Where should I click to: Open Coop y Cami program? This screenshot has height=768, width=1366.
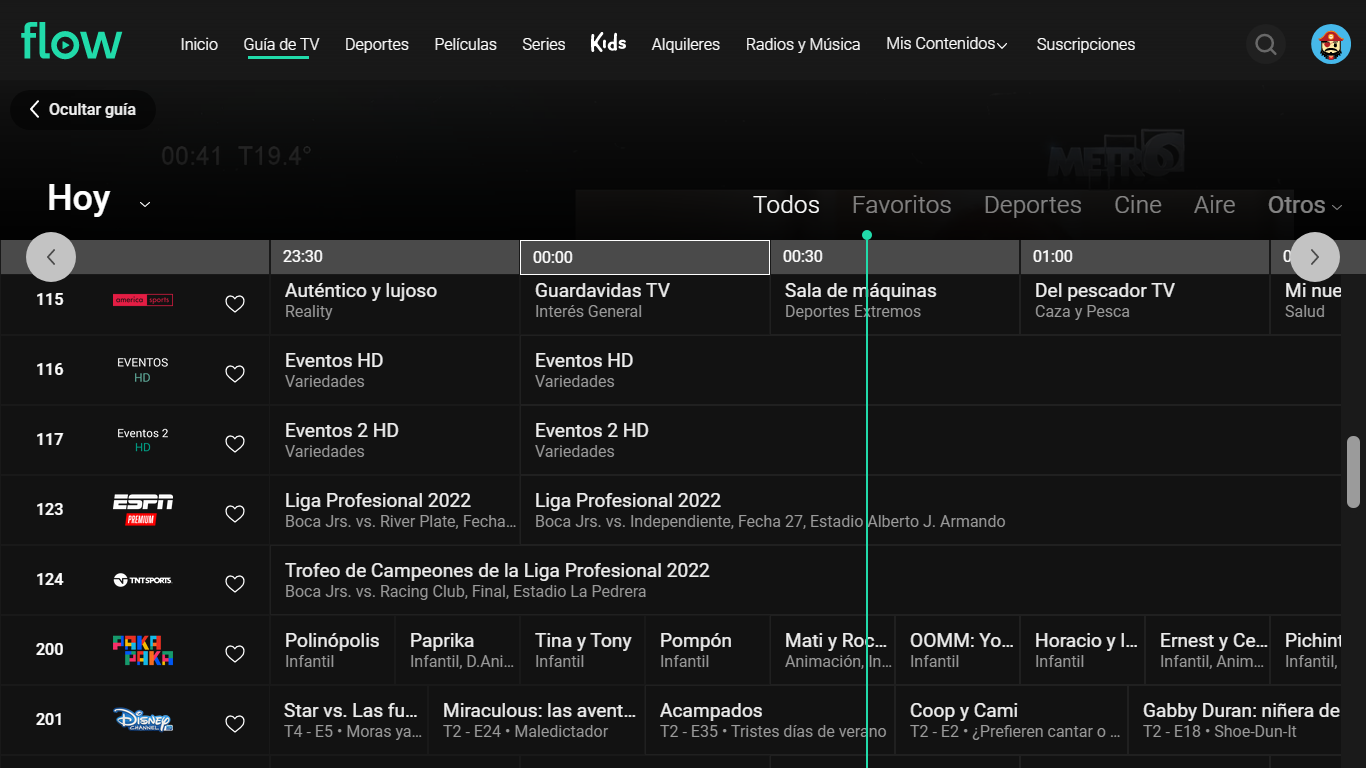(1011, 720)
